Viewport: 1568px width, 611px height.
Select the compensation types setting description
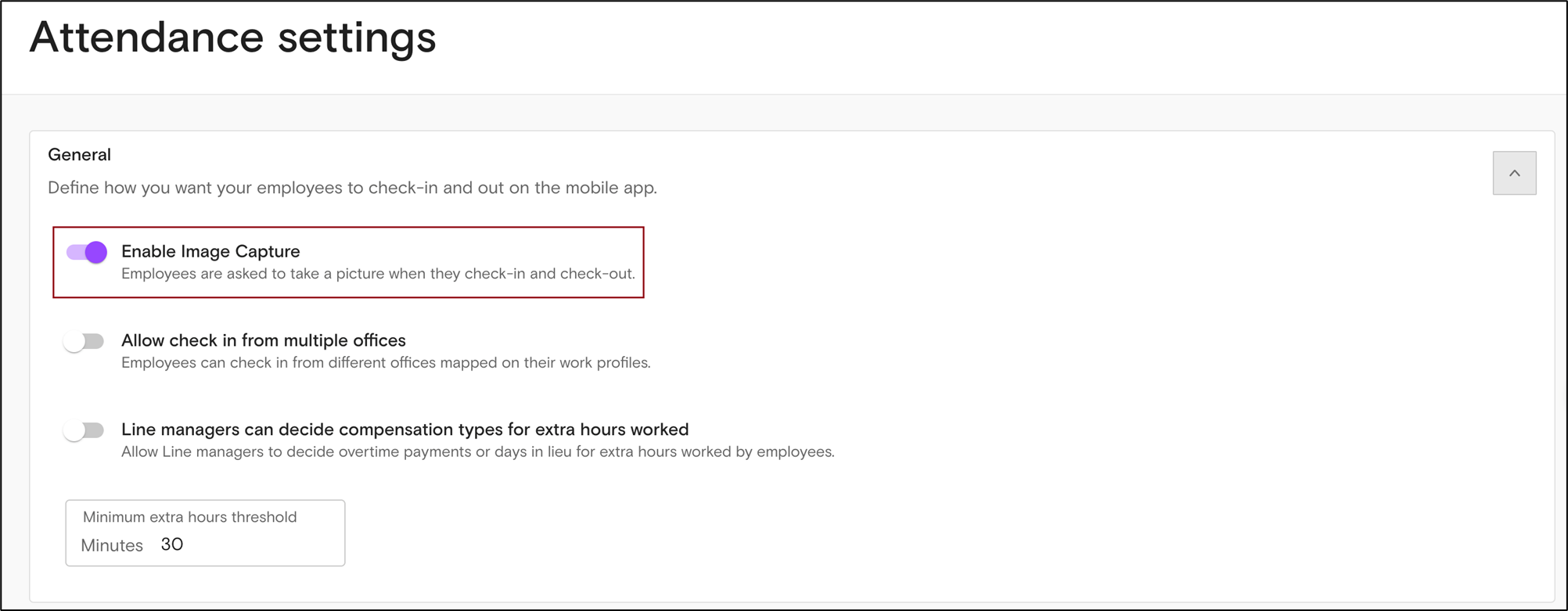477,451
